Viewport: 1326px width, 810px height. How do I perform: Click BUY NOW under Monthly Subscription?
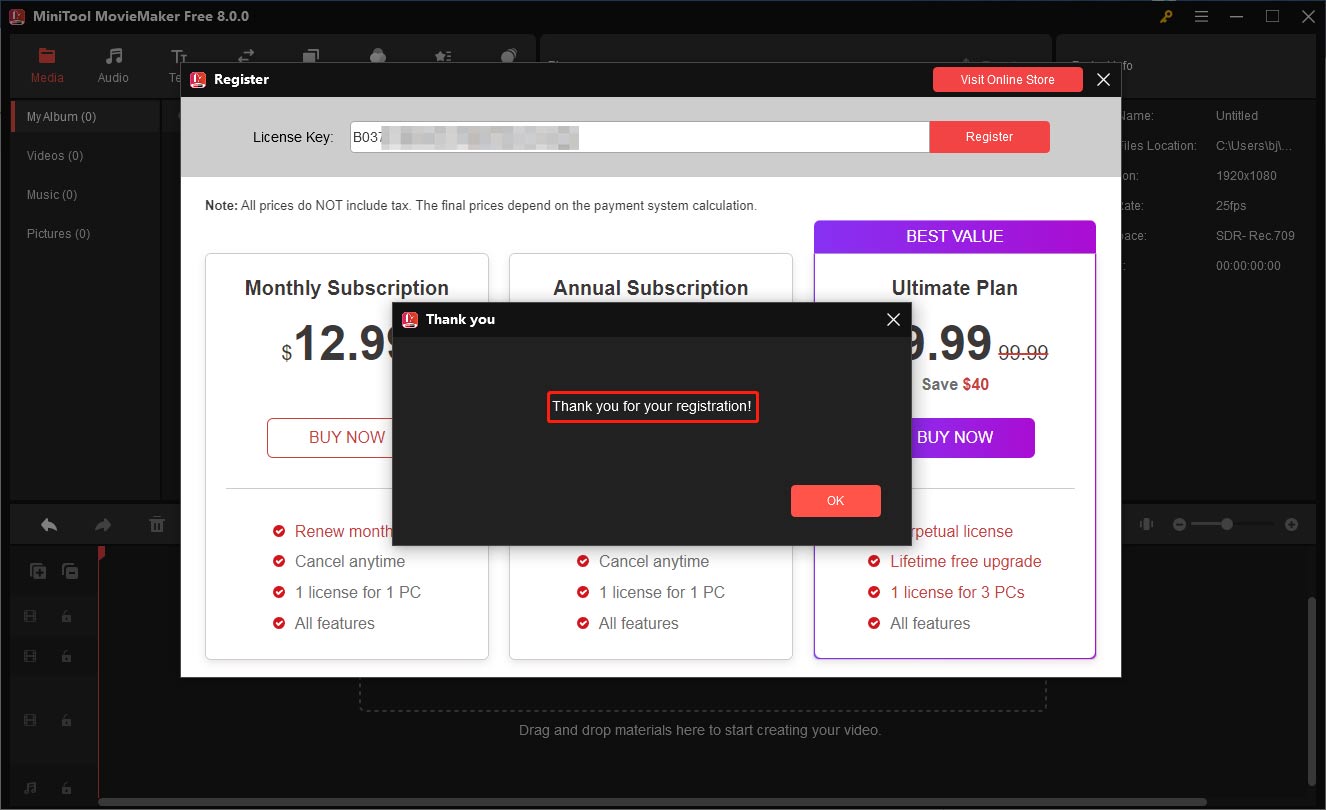point(330,438)
